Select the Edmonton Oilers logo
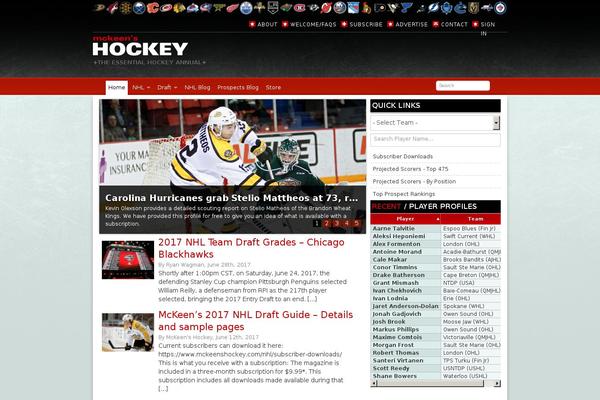 [246, 8]
